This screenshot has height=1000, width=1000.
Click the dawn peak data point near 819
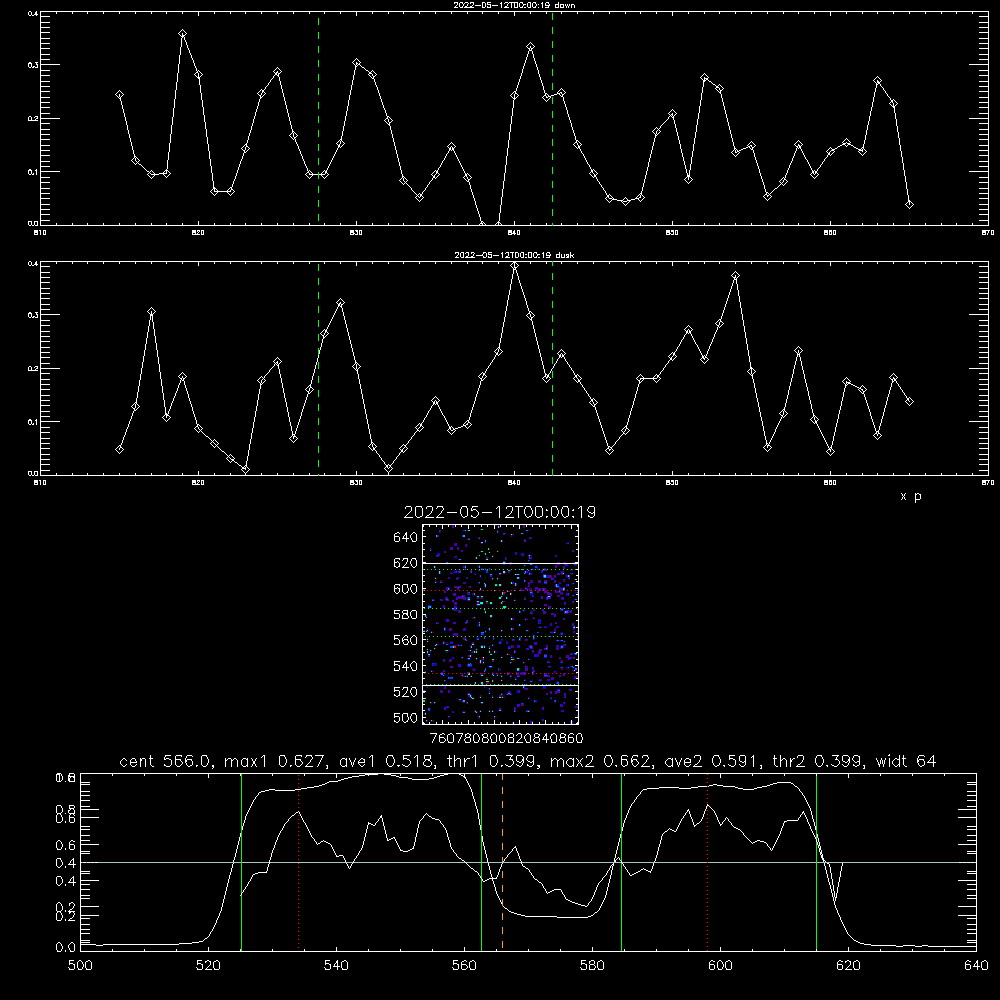click(x=182, y=33)
